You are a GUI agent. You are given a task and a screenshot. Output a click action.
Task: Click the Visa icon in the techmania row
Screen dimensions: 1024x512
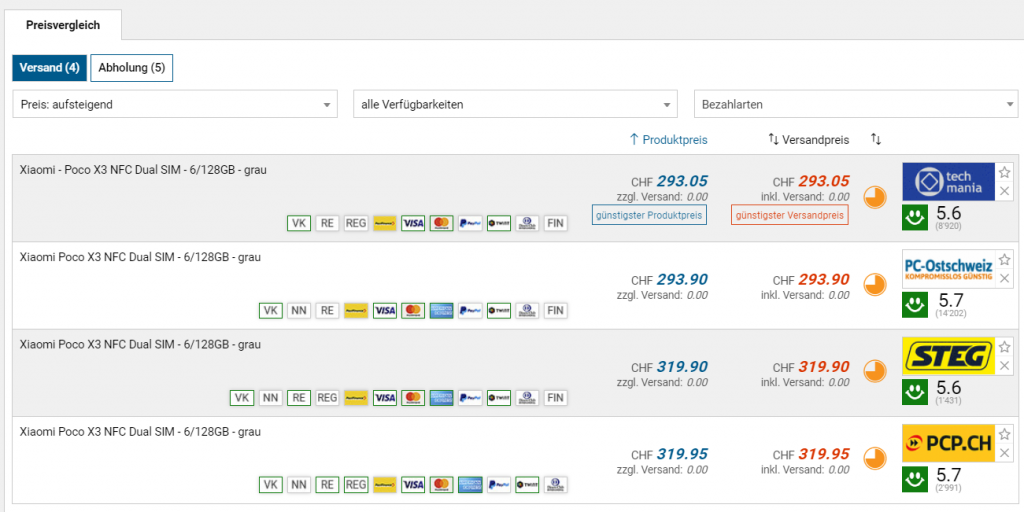413,223
